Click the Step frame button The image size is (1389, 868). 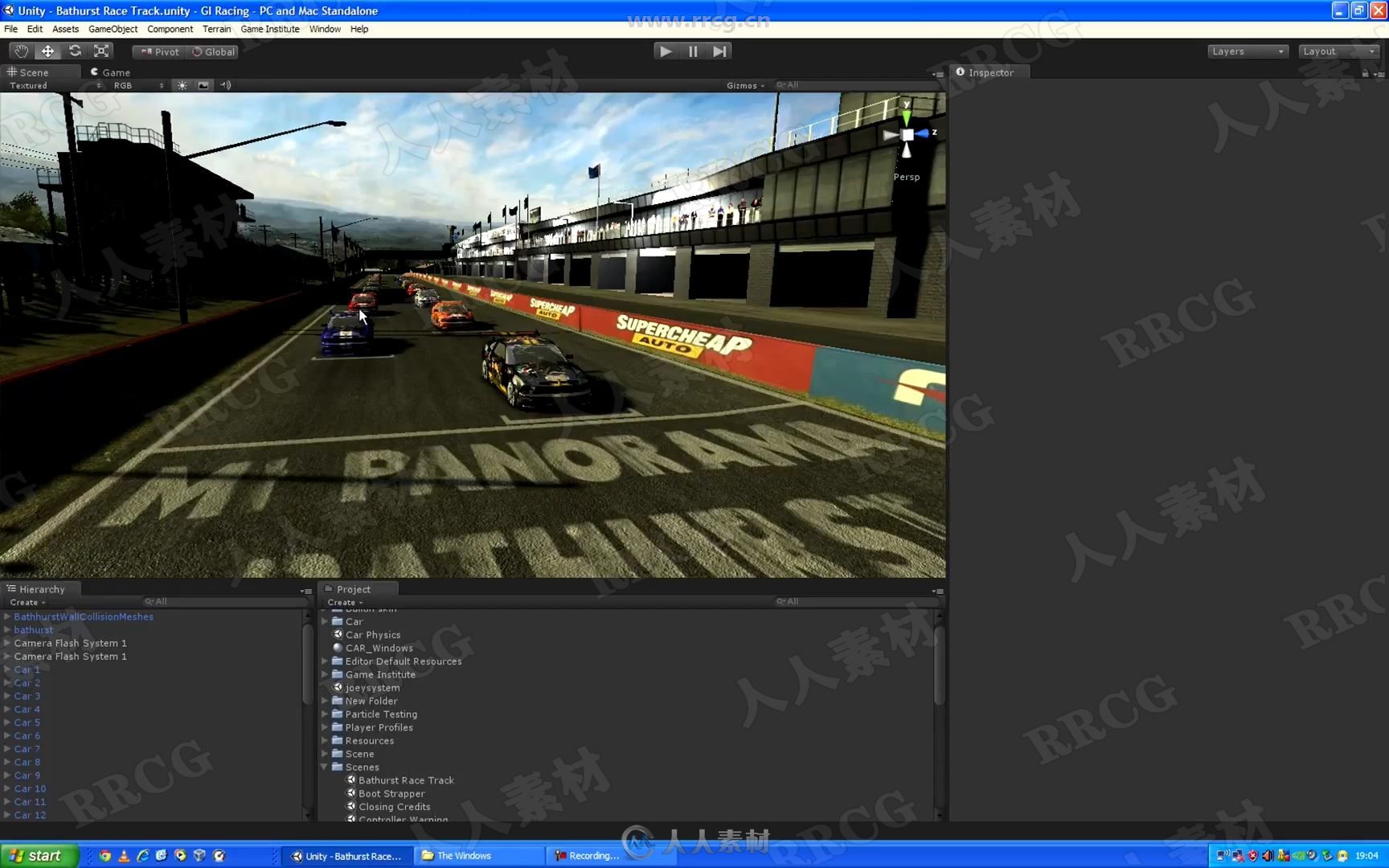[x=719, y=51]
